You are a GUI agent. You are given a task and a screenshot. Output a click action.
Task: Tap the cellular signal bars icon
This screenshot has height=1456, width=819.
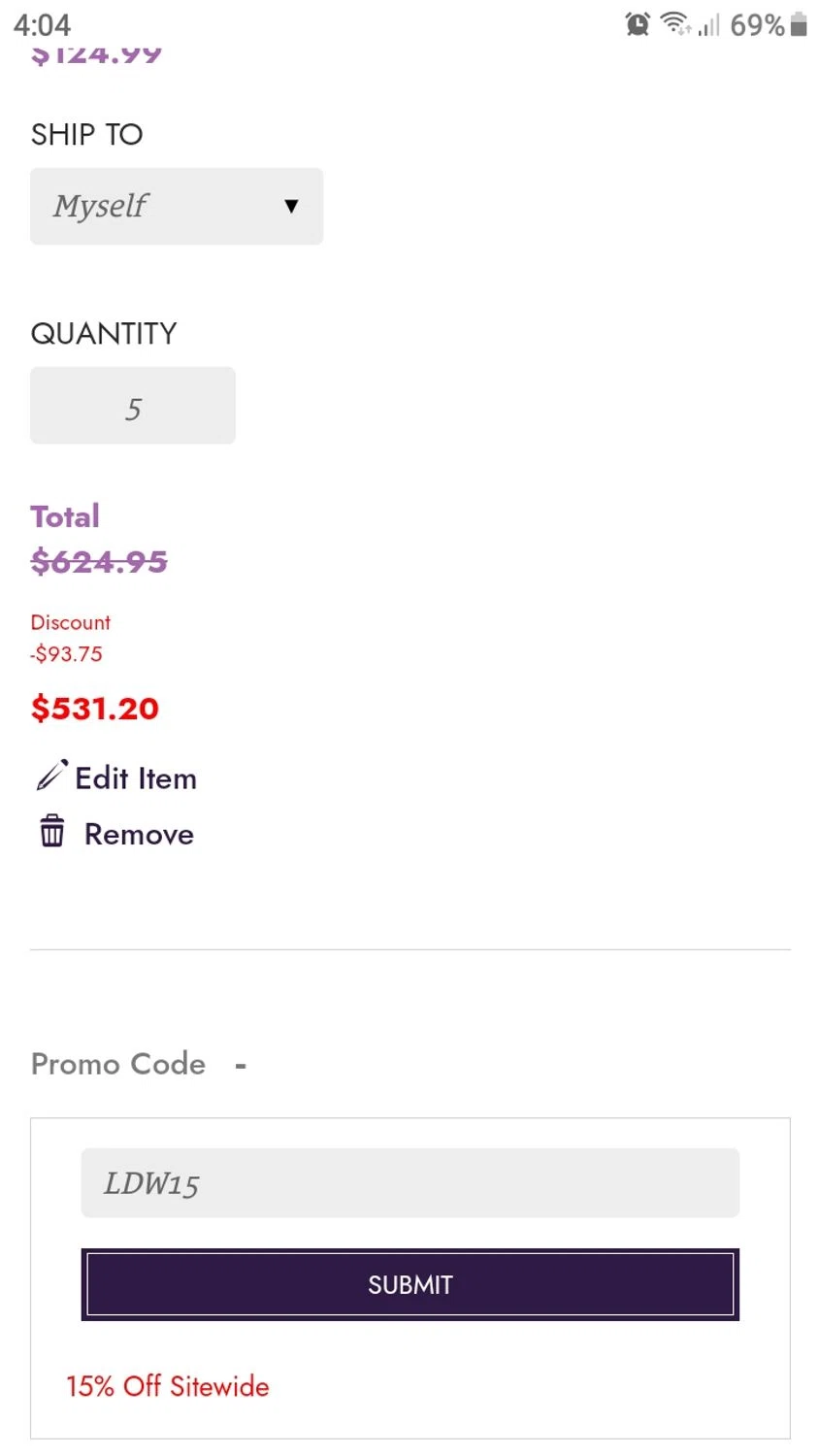point(709,25)
